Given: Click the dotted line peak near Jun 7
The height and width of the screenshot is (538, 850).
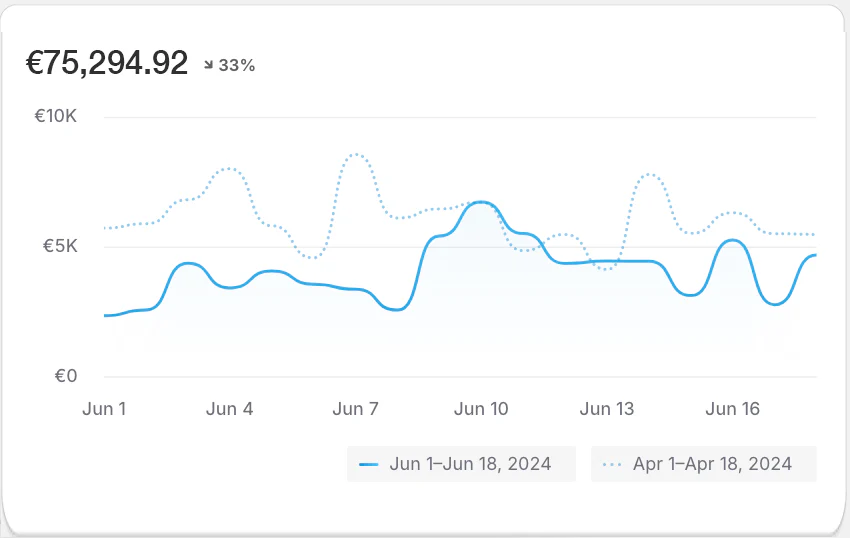Looking at the screenshot, I should click(x=355, y=154).
